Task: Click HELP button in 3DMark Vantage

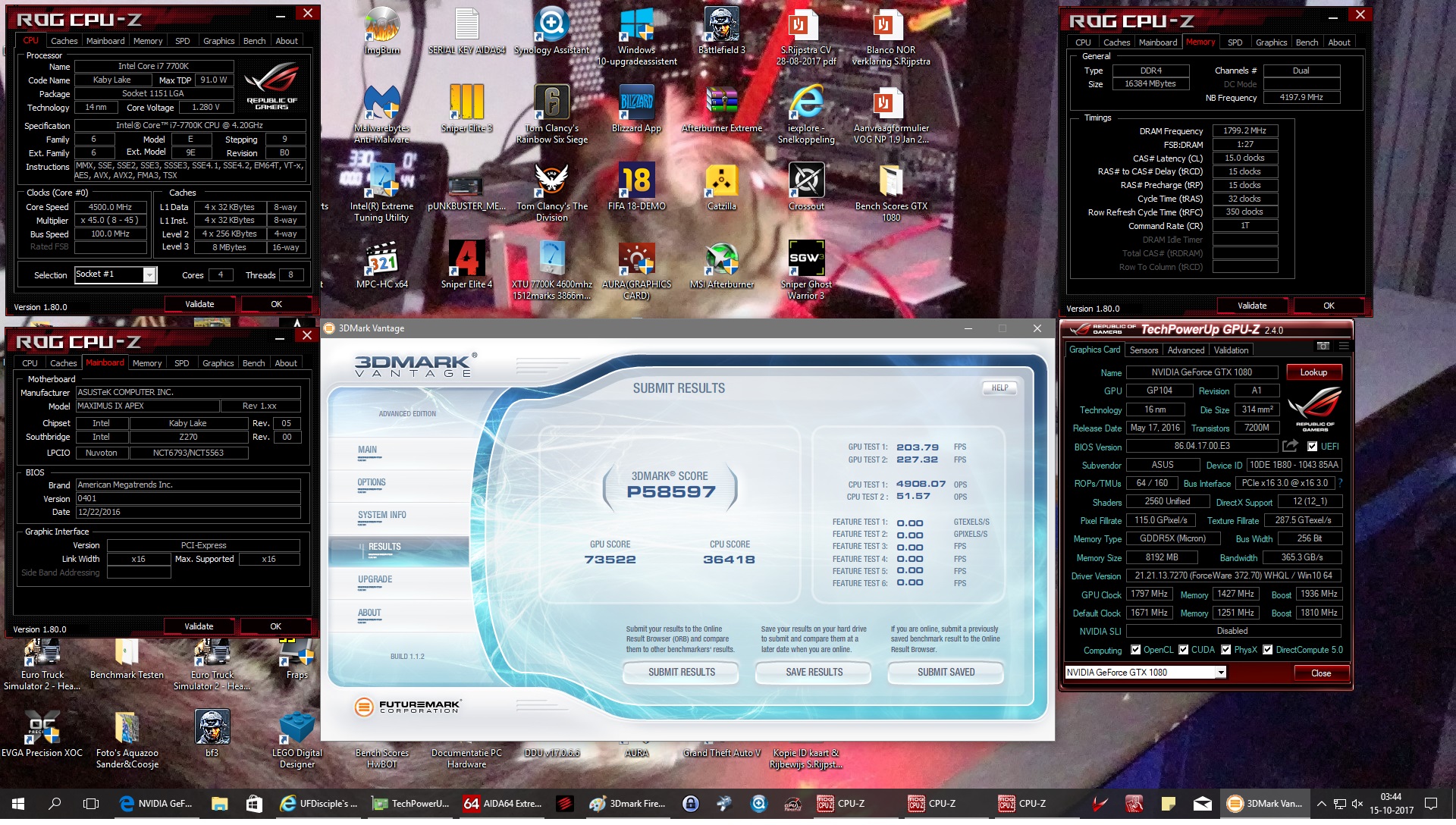Action: [999, 388]
